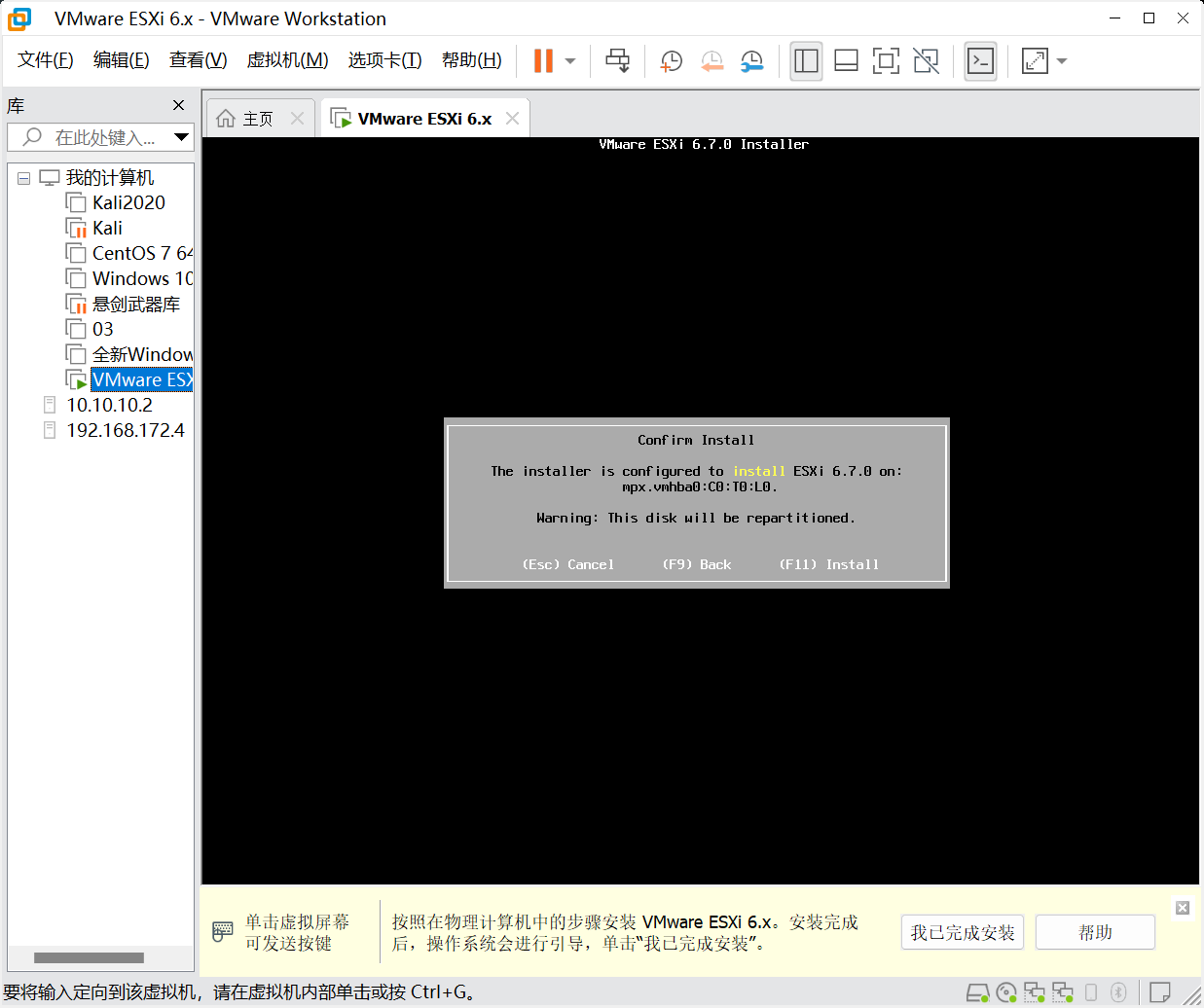Toggle the thumbnail bar view
Image resolution: width=1204 pixels, height=1008 pixels.
(846, 61)
